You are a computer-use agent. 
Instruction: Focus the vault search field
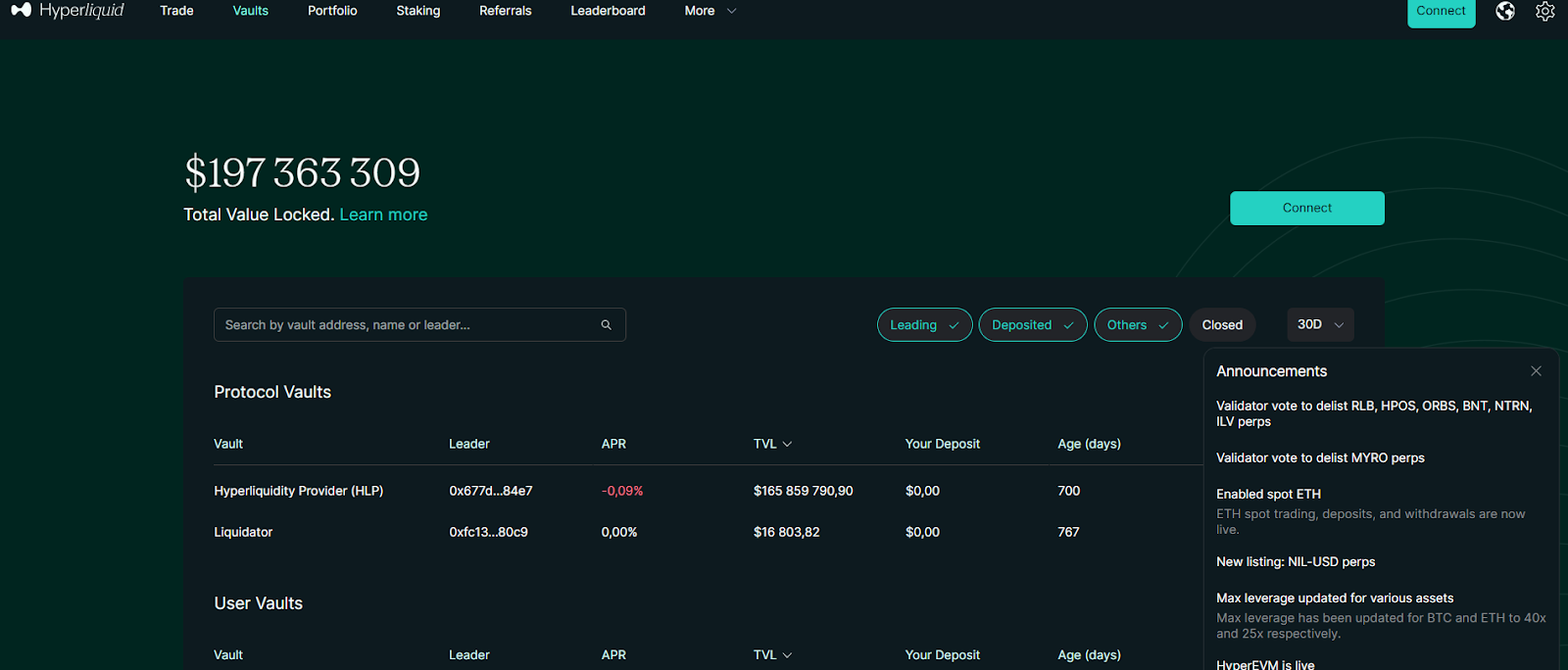coord(419,325)
